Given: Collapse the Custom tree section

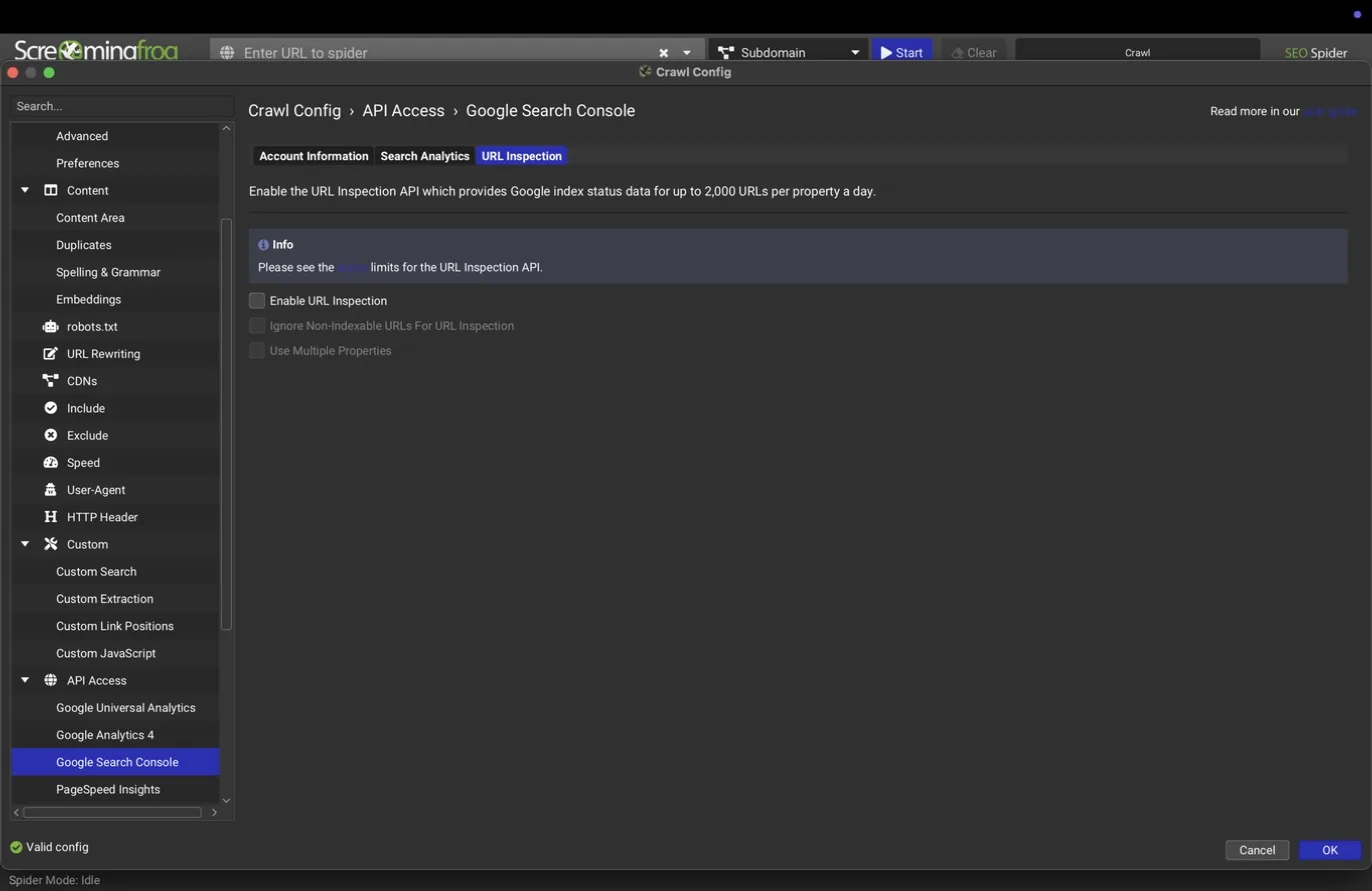Looking at the screenshot, I should 25,544.
